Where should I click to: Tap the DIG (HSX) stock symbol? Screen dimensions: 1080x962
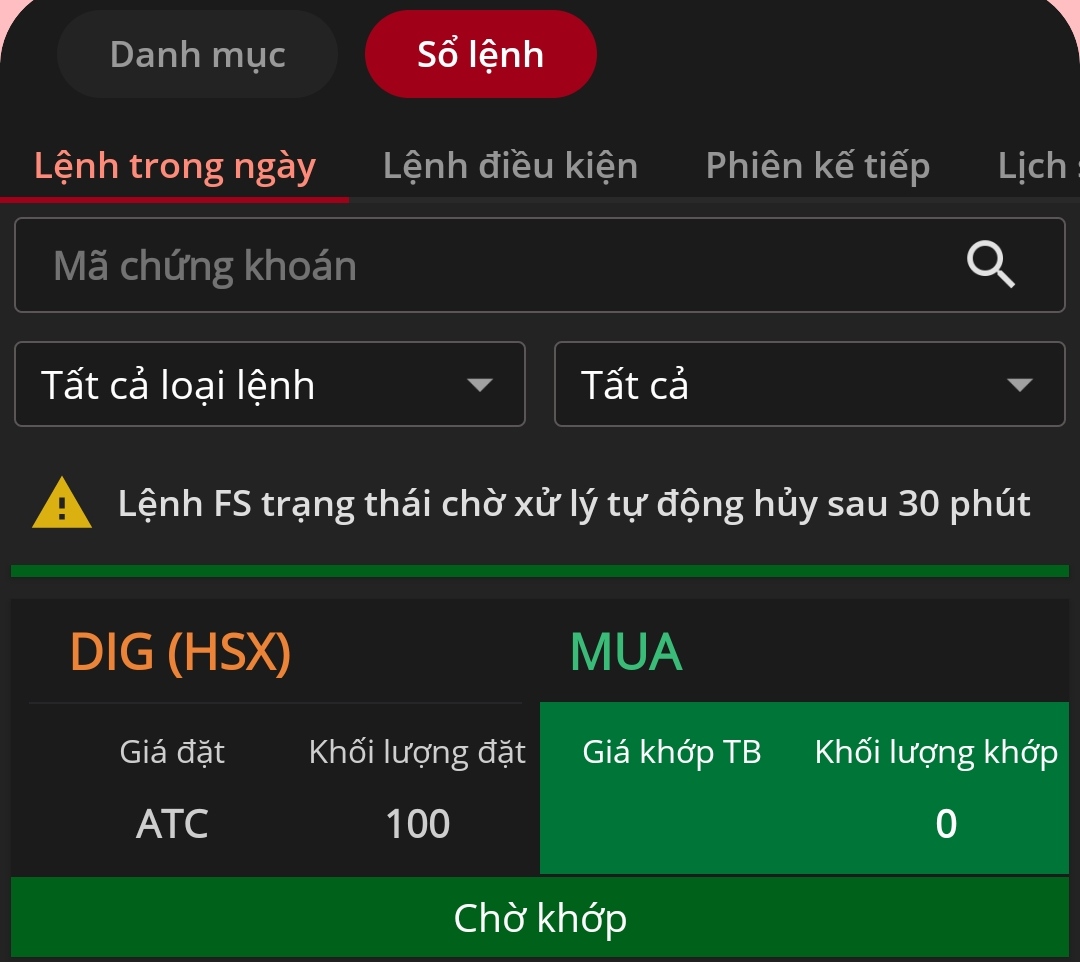pos(180,653)
